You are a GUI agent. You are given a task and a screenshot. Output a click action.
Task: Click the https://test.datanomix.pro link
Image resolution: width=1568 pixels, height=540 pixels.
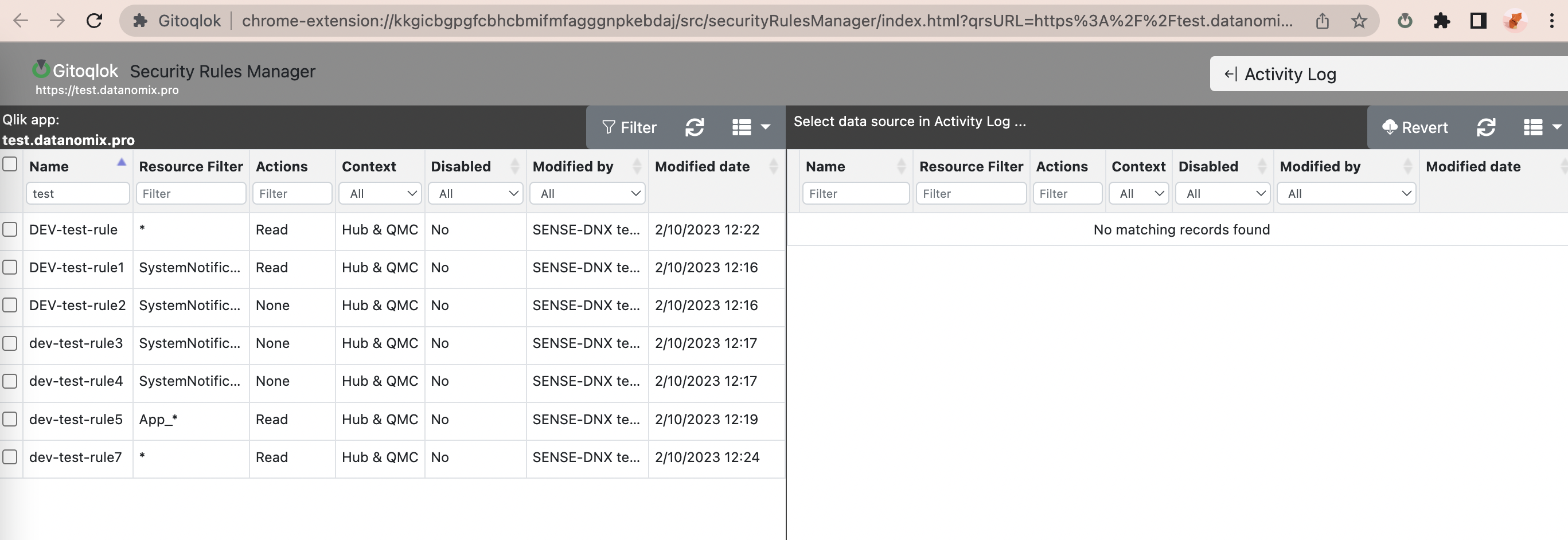tap(107, 90)
